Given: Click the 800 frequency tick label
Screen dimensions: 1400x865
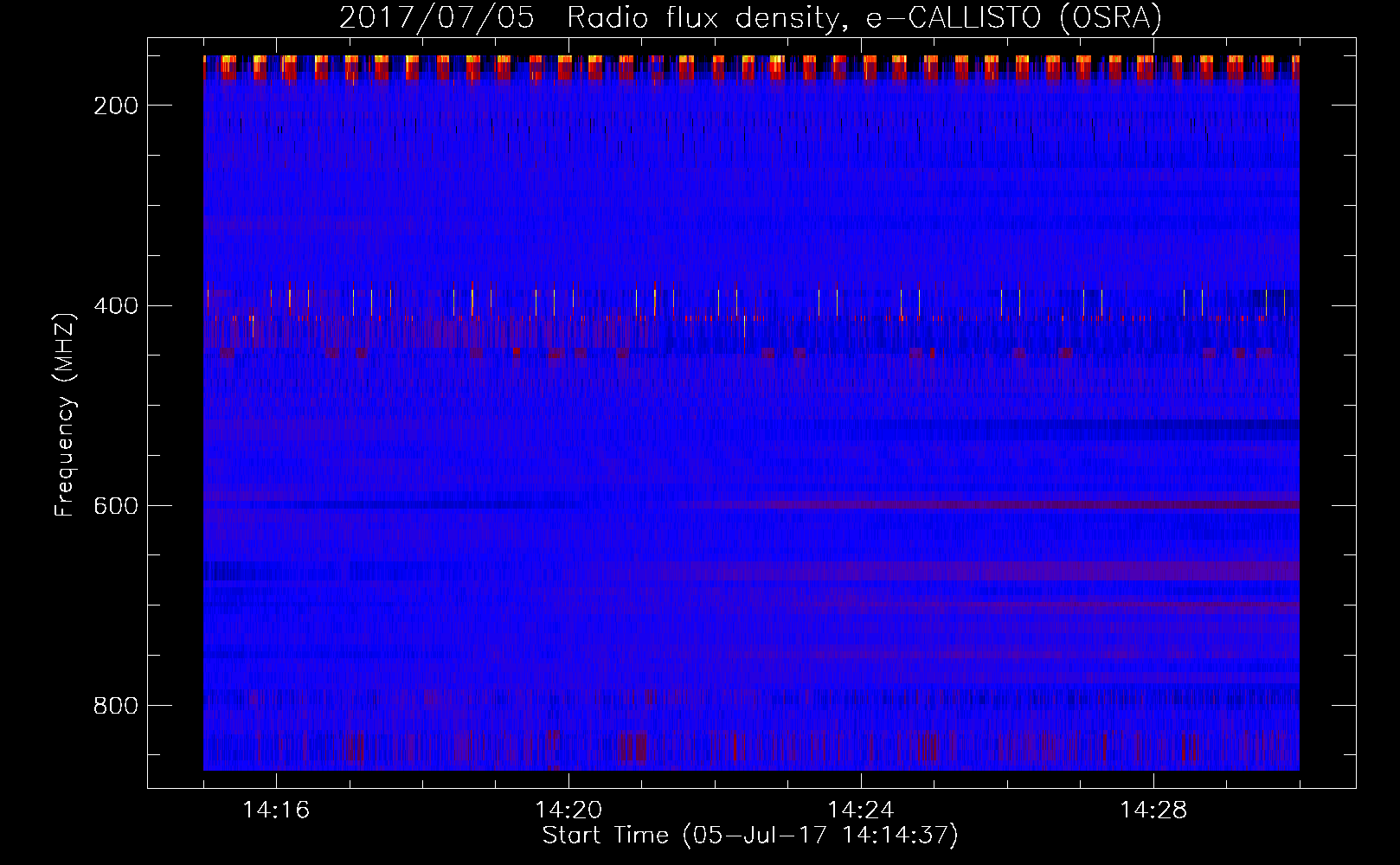Looking at the screenshot, I should (x=116, y=706).
